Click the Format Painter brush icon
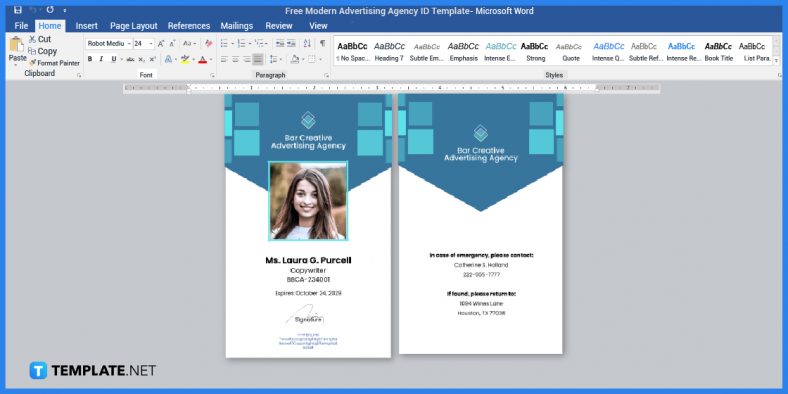This screenshot has height=394, width=788. point(33,63)
